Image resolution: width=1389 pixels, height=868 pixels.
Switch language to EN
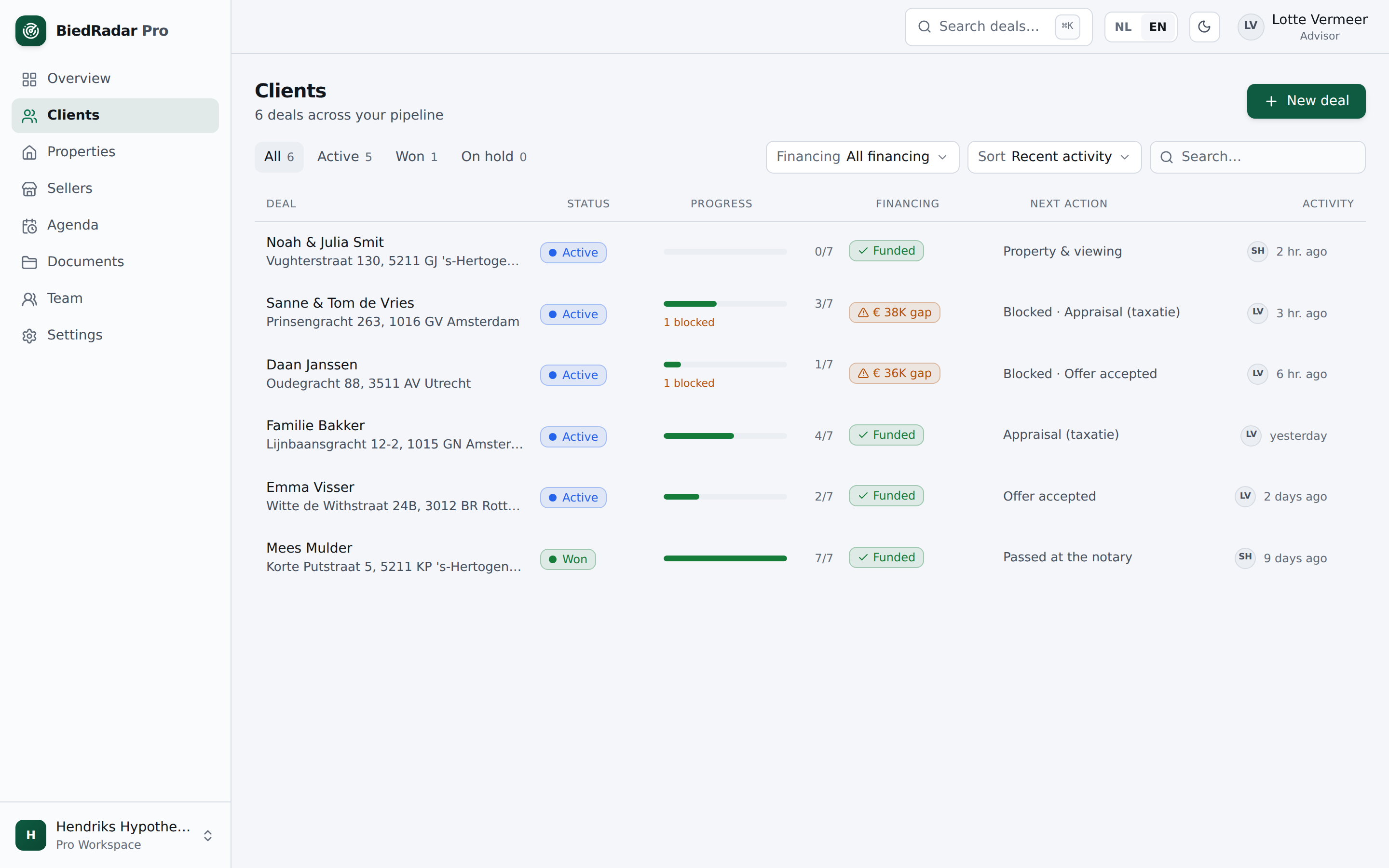click(x=1157, y=27)
